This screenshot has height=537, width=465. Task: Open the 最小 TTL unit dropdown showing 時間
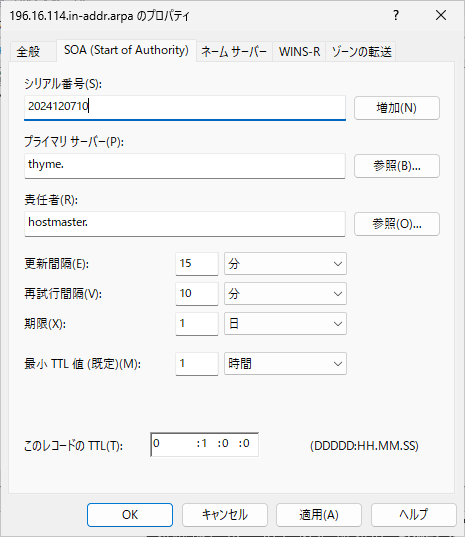pyautogui.click(x=285, y=364)
